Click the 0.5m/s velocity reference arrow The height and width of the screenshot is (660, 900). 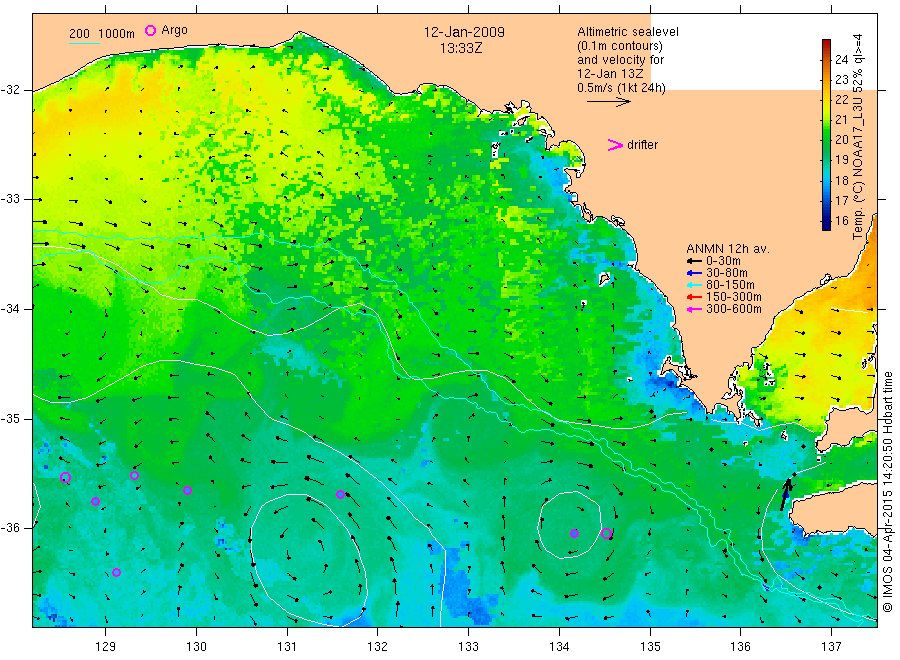608,102
